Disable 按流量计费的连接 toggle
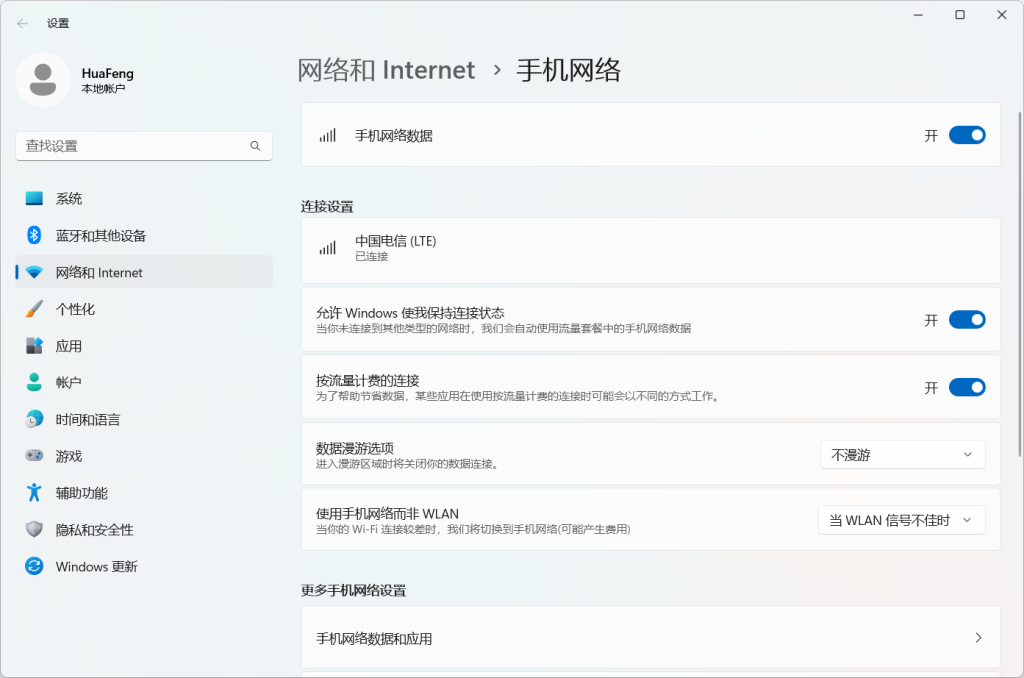 966,387
